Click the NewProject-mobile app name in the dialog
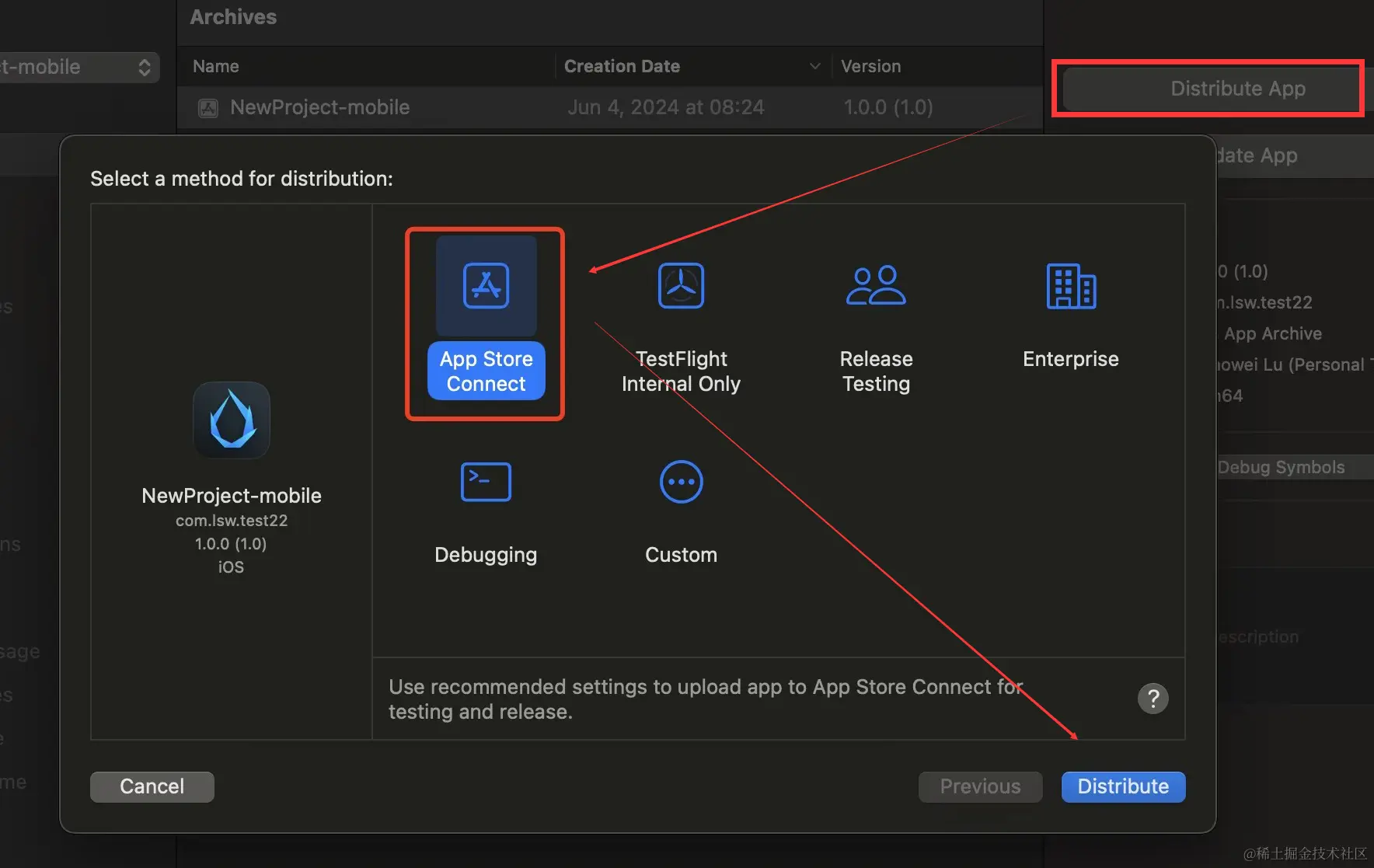Screen dimensions: 1374x868 click(232, 496)
